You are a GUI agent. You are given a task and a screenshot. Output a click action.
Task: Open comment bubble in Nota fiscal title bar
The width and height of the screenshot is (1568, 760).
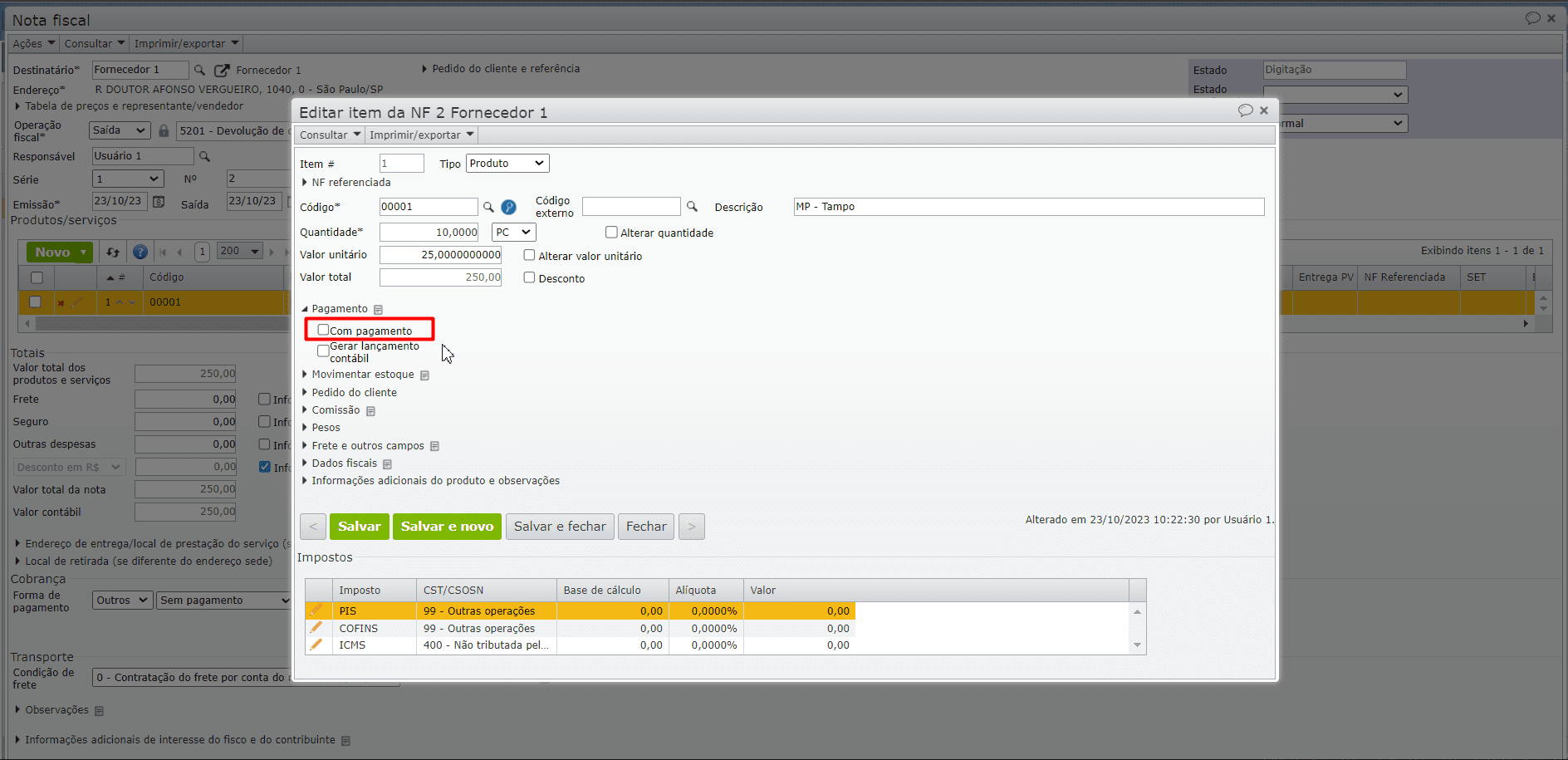1532,18
